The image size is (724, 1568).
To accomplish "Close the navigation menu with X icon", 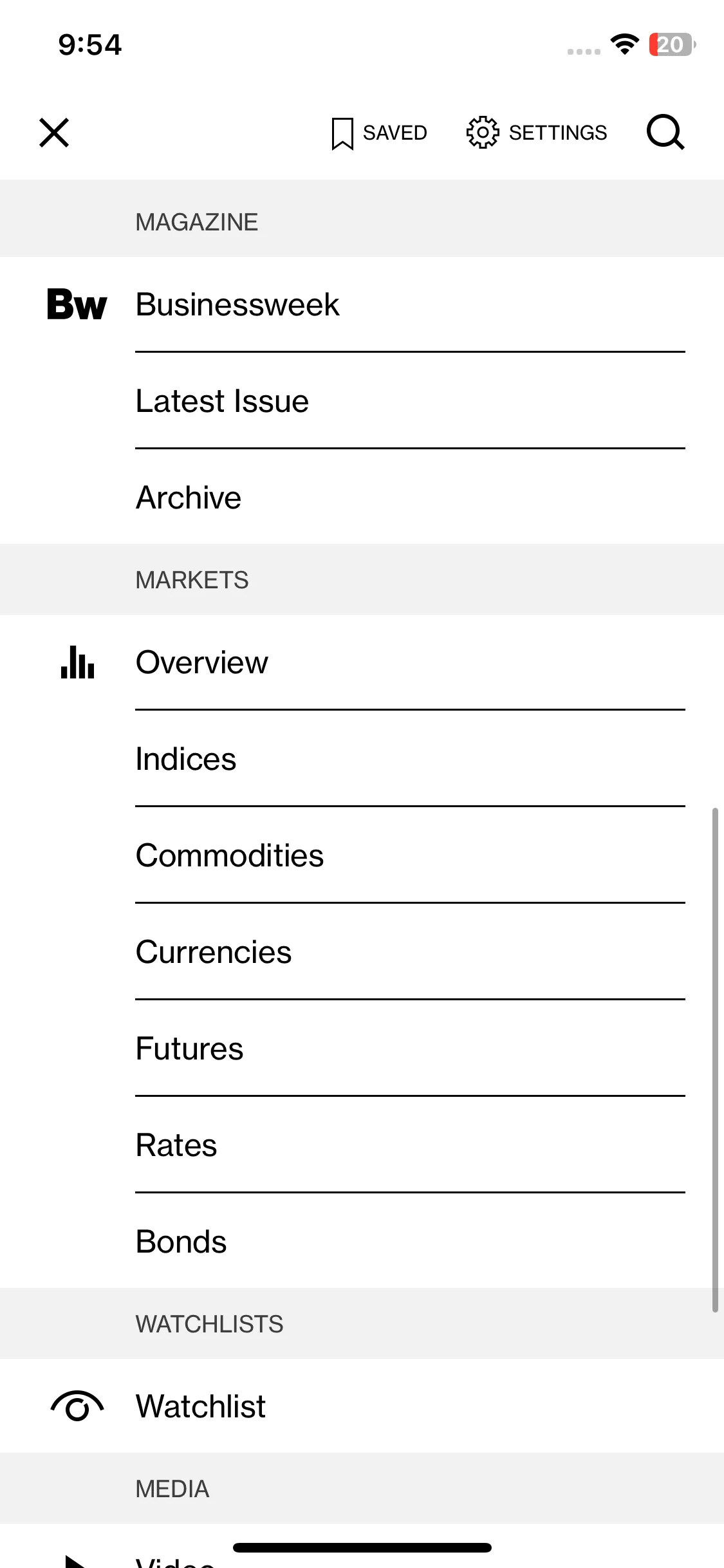I will click(54, 133).
